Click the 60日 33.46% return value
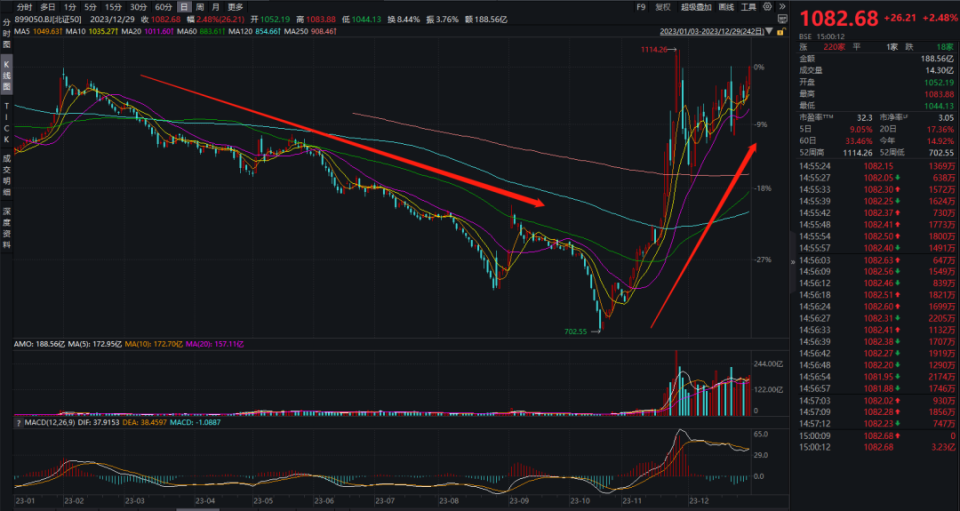 859,141
